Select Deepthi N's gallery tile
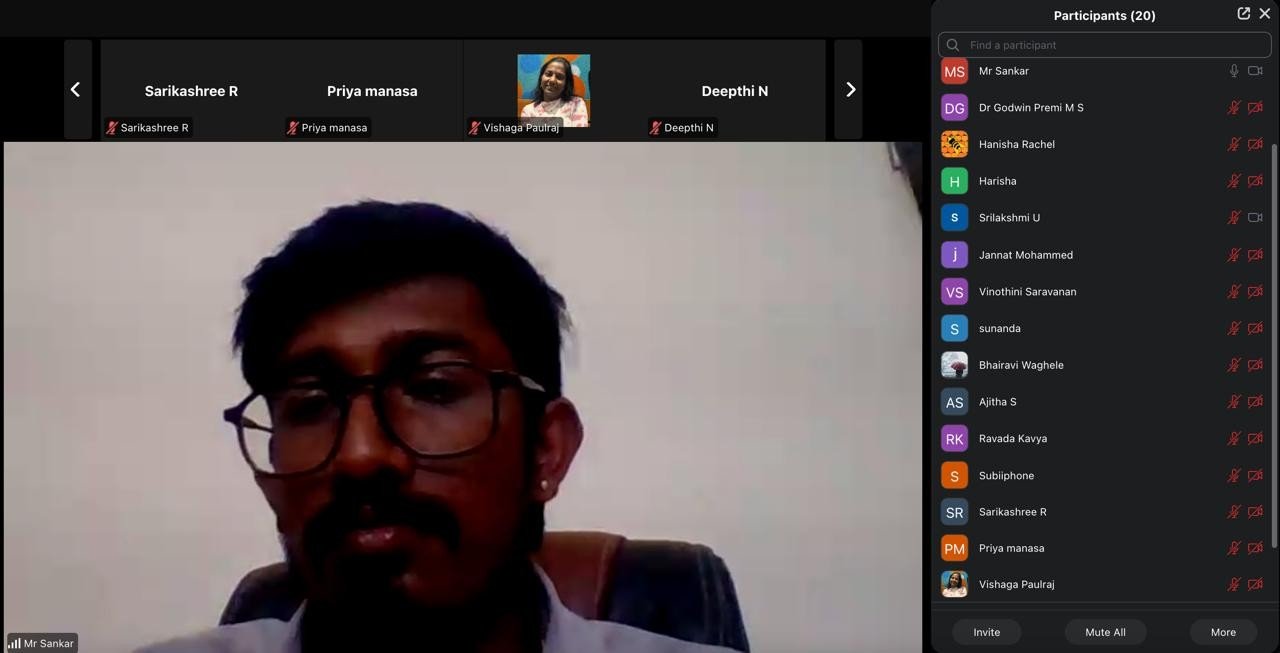 pyautogui.click(x=735, y=89)
